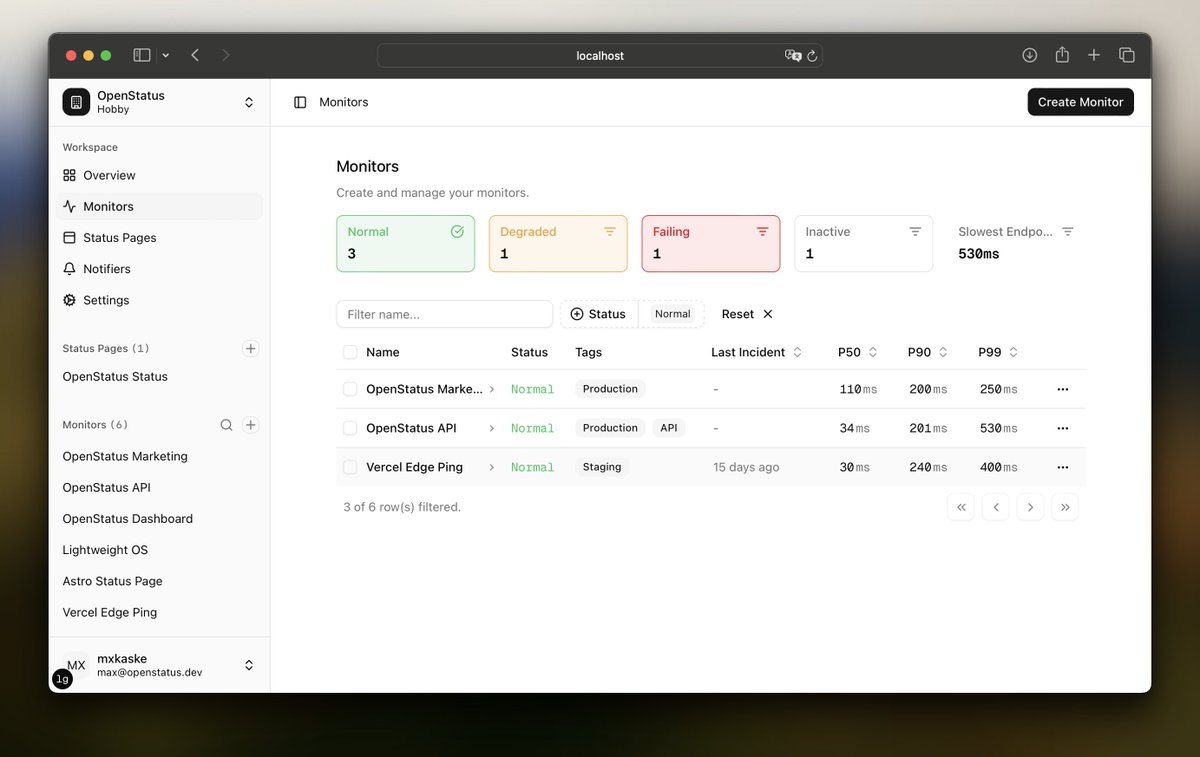Click check icon on Normal card
The image size is (1200, 757).
pos(457,231)
